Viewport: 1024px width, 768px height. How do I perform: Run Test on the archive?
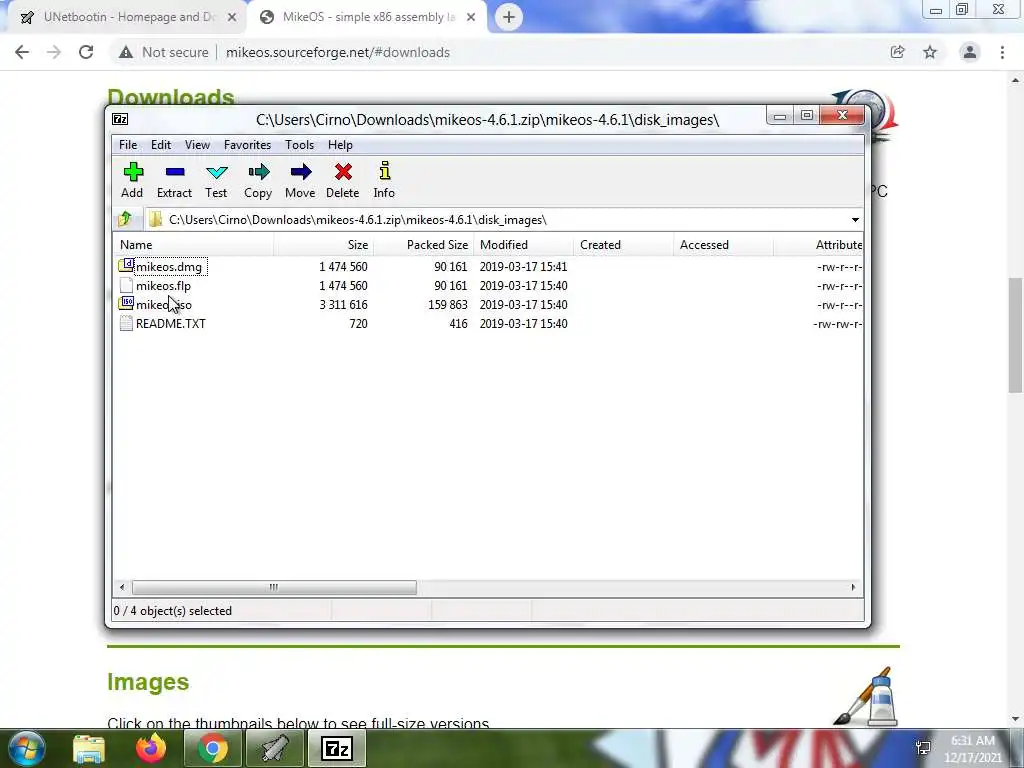(x=216, y=172)
